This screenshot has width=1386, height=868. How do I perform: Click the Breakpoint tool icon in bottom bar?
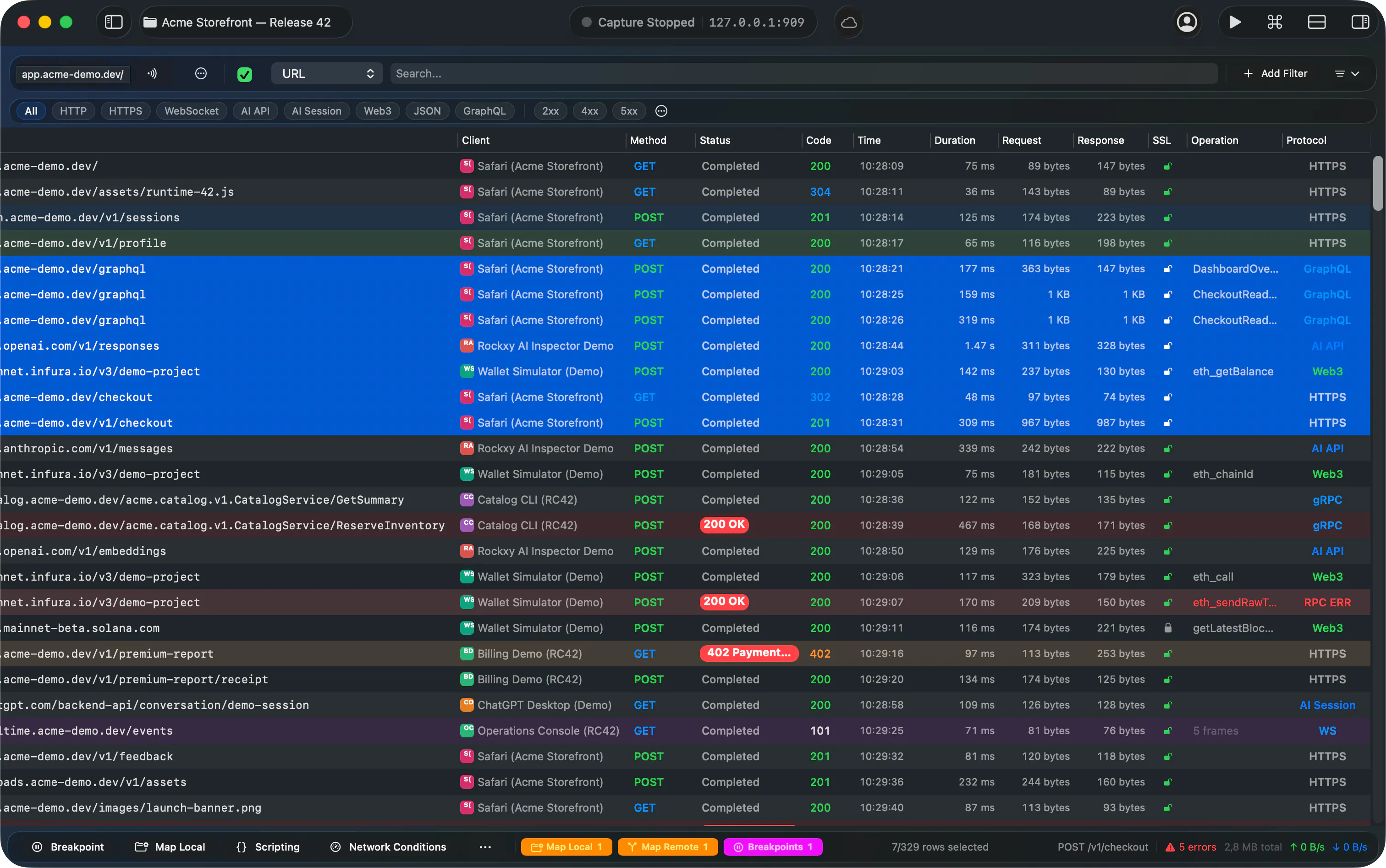37,847
